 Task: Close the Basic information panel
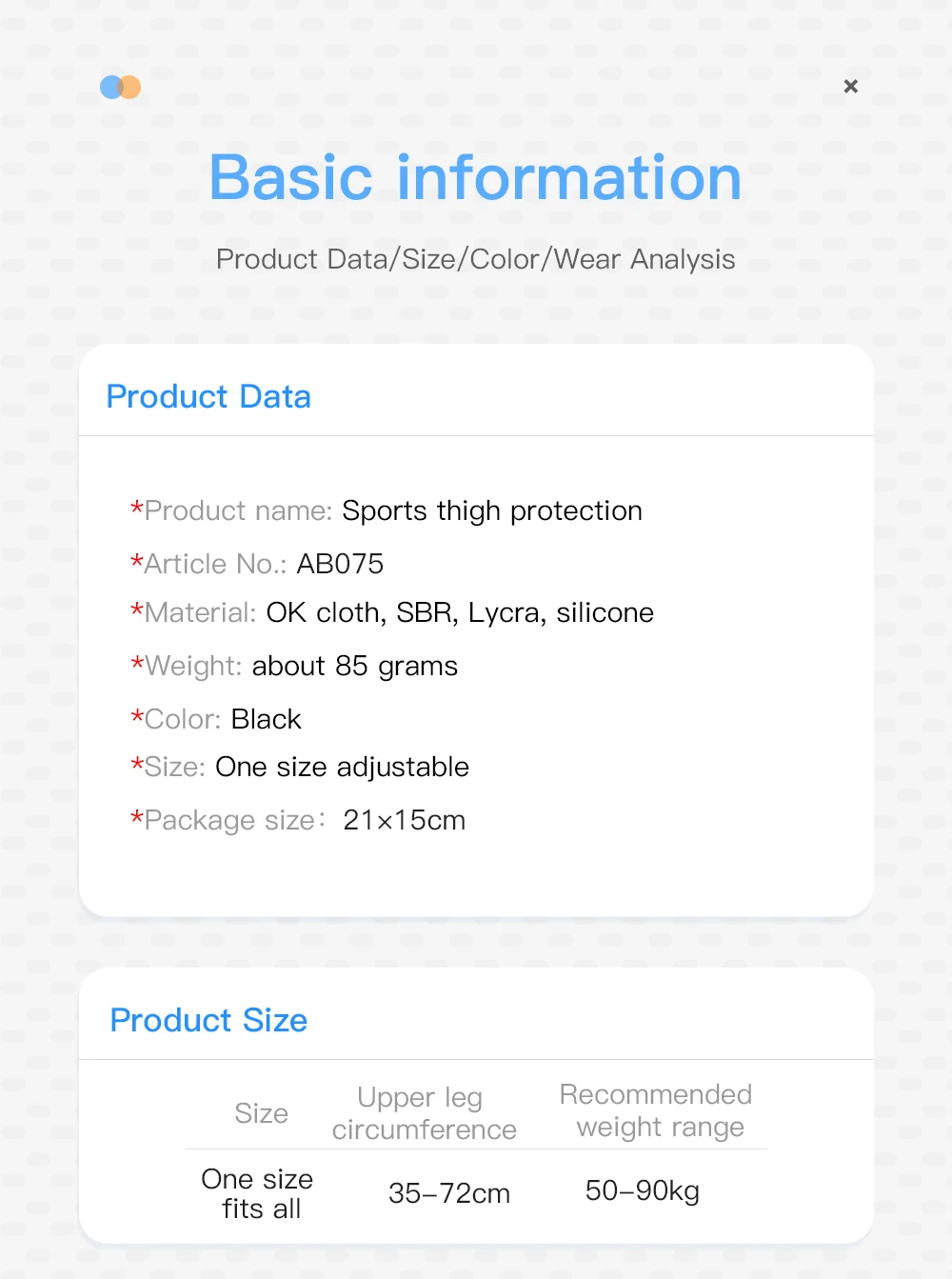[x=851, y=87]
